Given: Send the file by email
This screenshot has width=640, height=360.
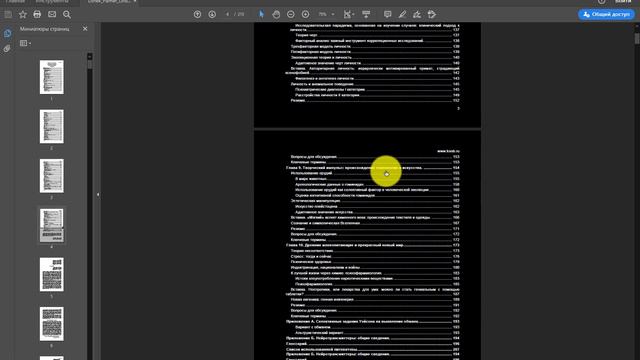Looking at the screenshot, I should 52,14.
